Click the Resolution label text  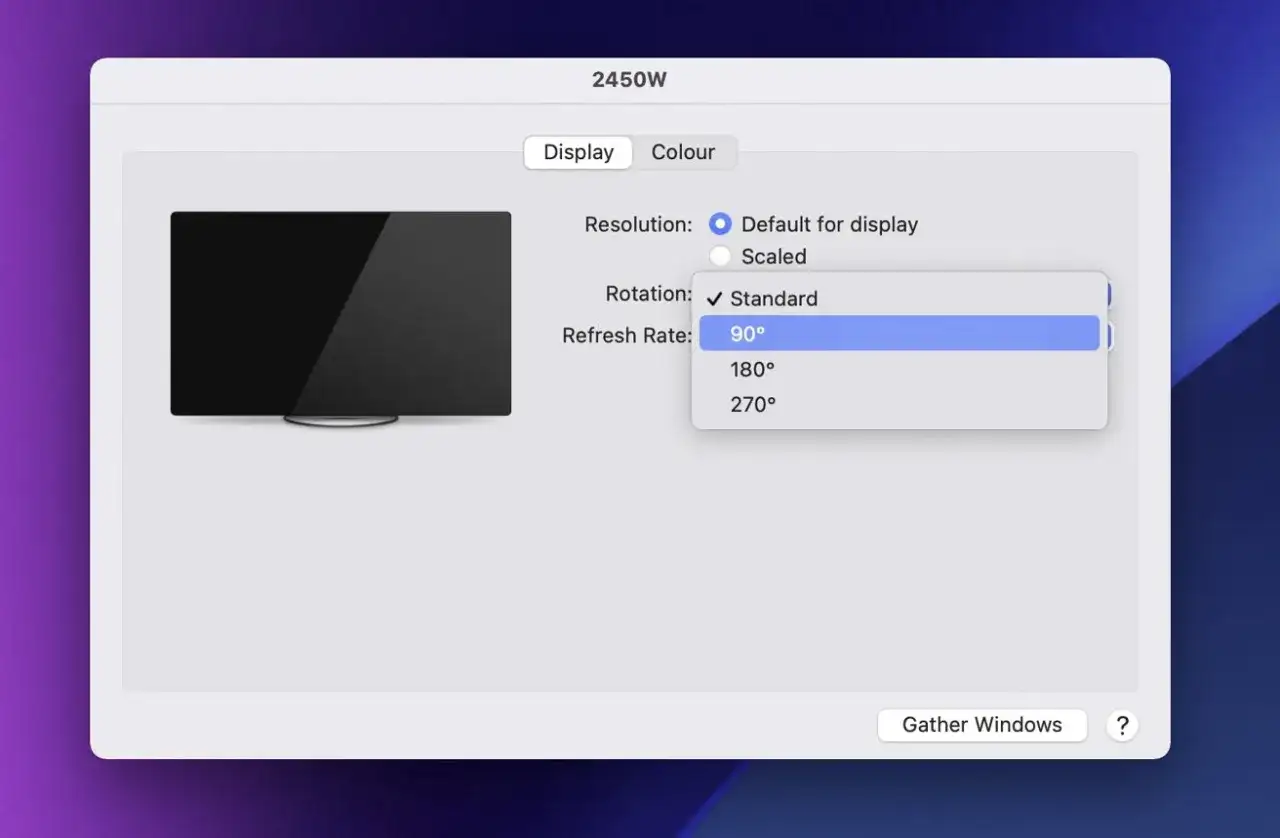[638, 225]
